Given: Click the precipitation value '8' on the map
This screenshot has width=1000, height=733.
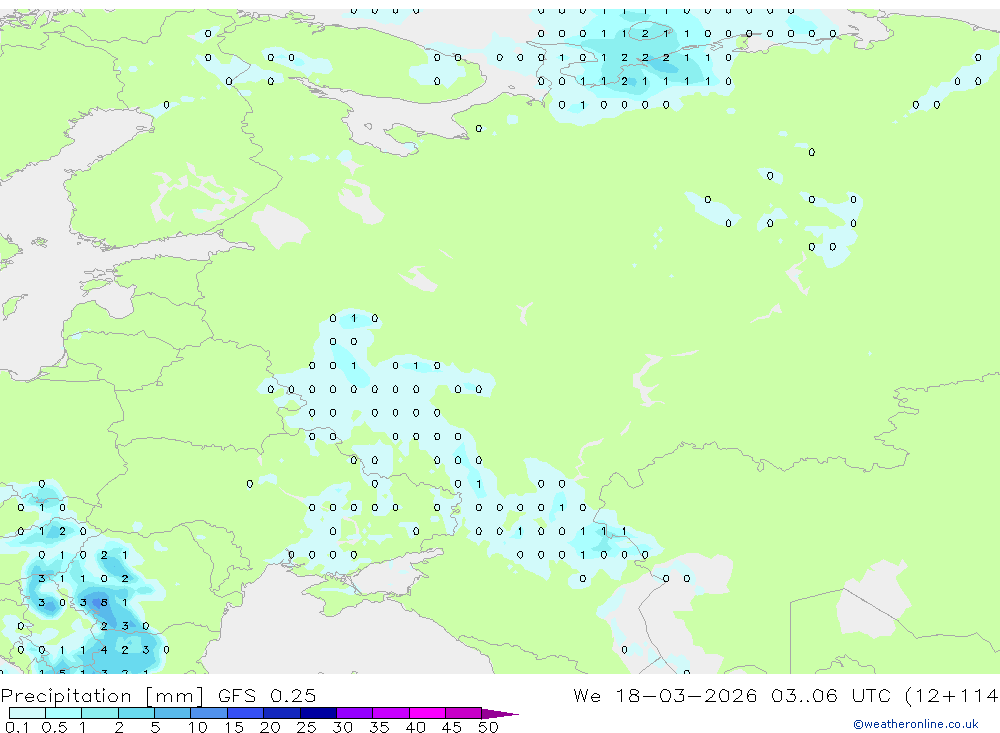Looking at the screenshot, I should tap(104, 602).
